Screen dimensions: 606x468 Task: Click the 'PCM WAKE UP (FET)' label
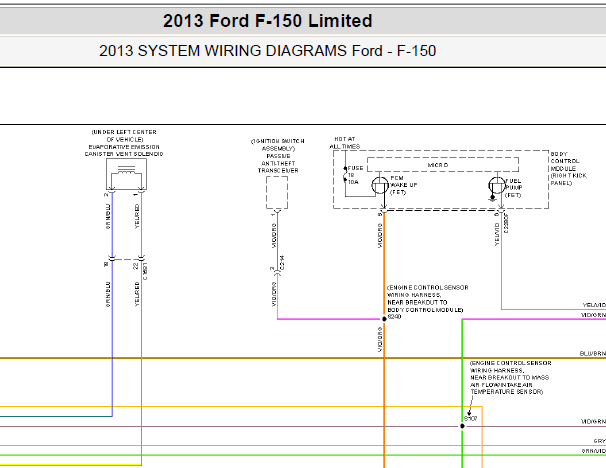tap(403, 185)
